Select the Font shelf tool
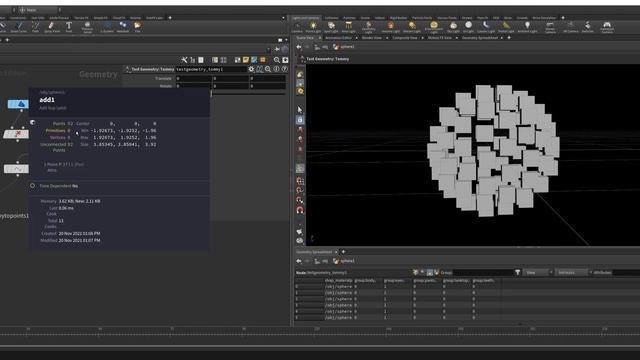The image size is (640, 360). 69,27
